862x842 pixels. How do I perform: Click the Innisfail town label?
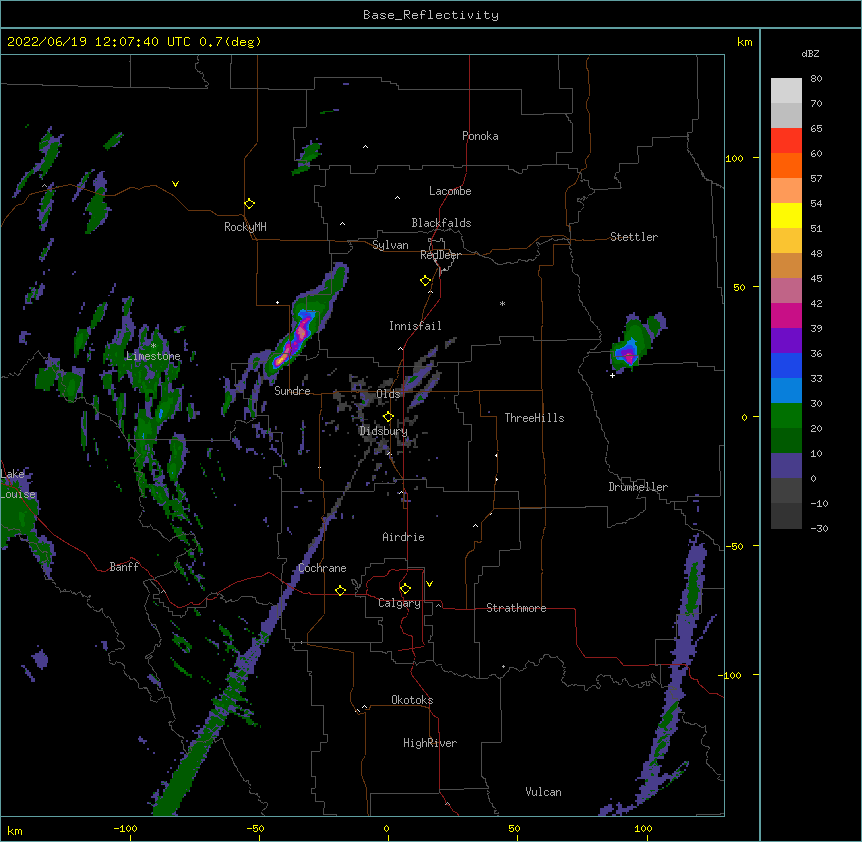coord(415,326)
